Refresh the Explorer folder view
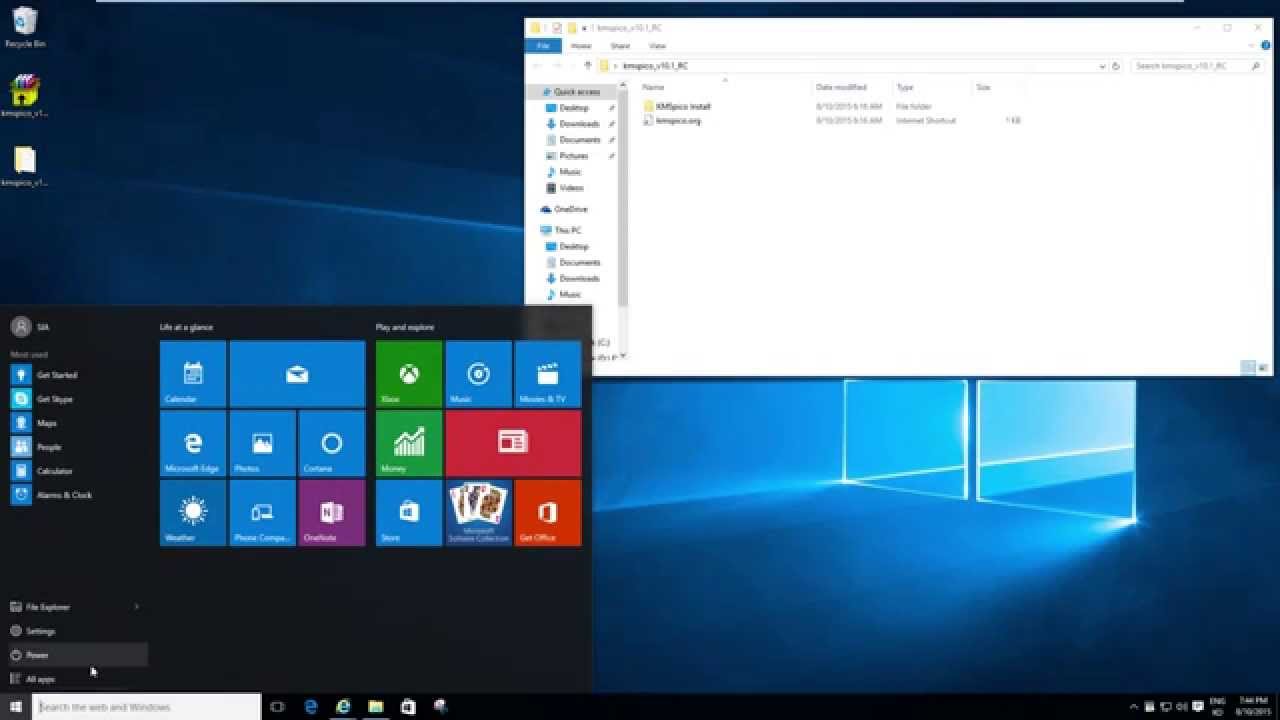 [1116, 66]
